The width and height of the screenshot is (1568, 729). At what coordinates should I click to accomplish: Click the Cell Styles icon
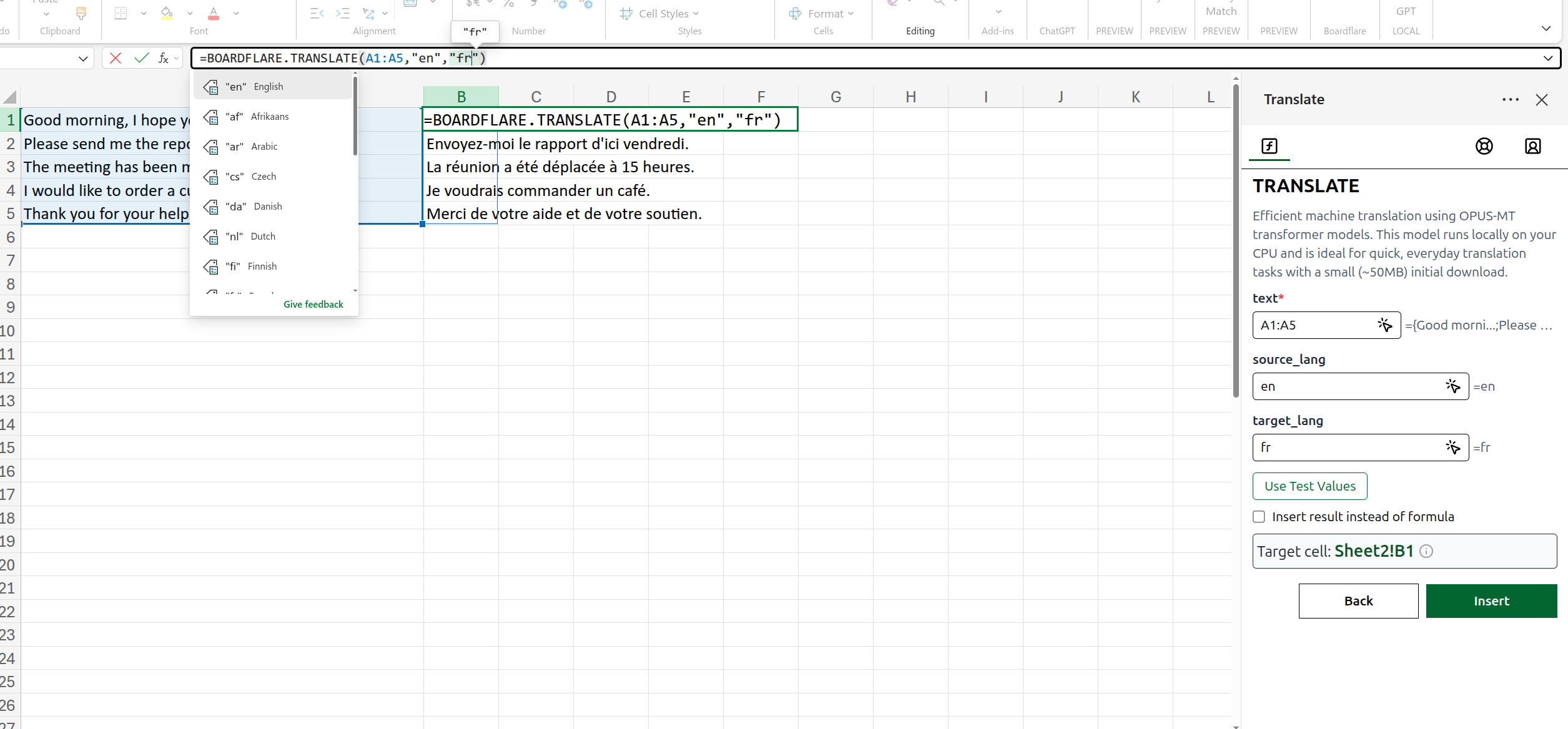626,13
